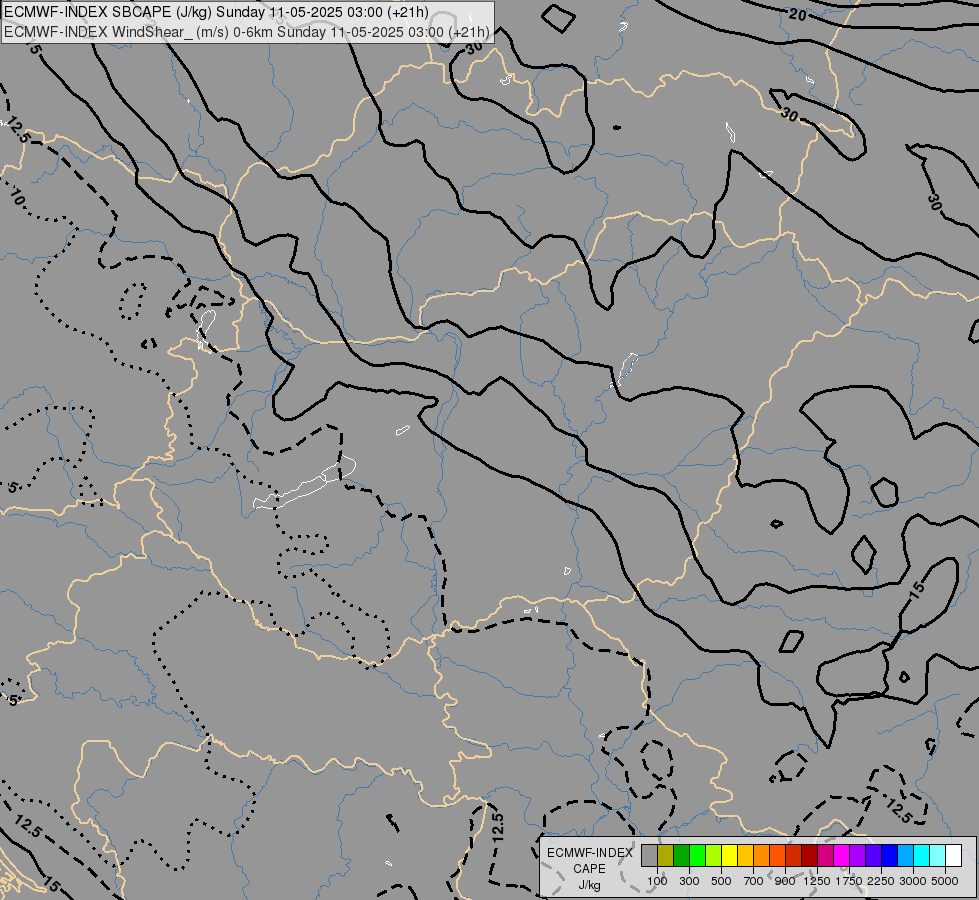Click the "ECMWF-INDEX" legend title
This screenshot has width=979, height=900.
pos(589,853)
